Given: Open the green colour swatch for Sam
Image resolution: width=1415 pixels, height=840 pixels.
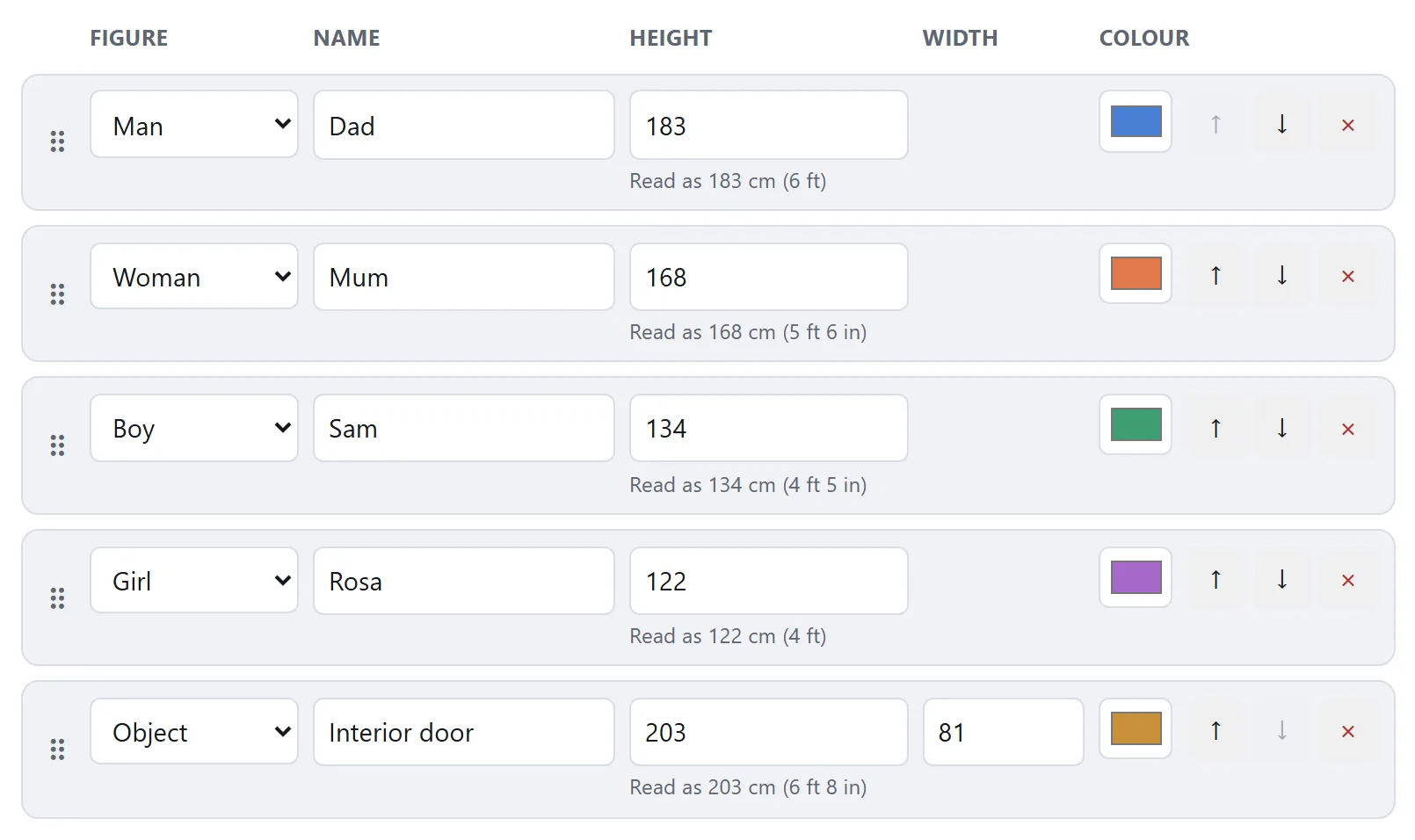Looking at the screenshot, I should pos(1136,424).
